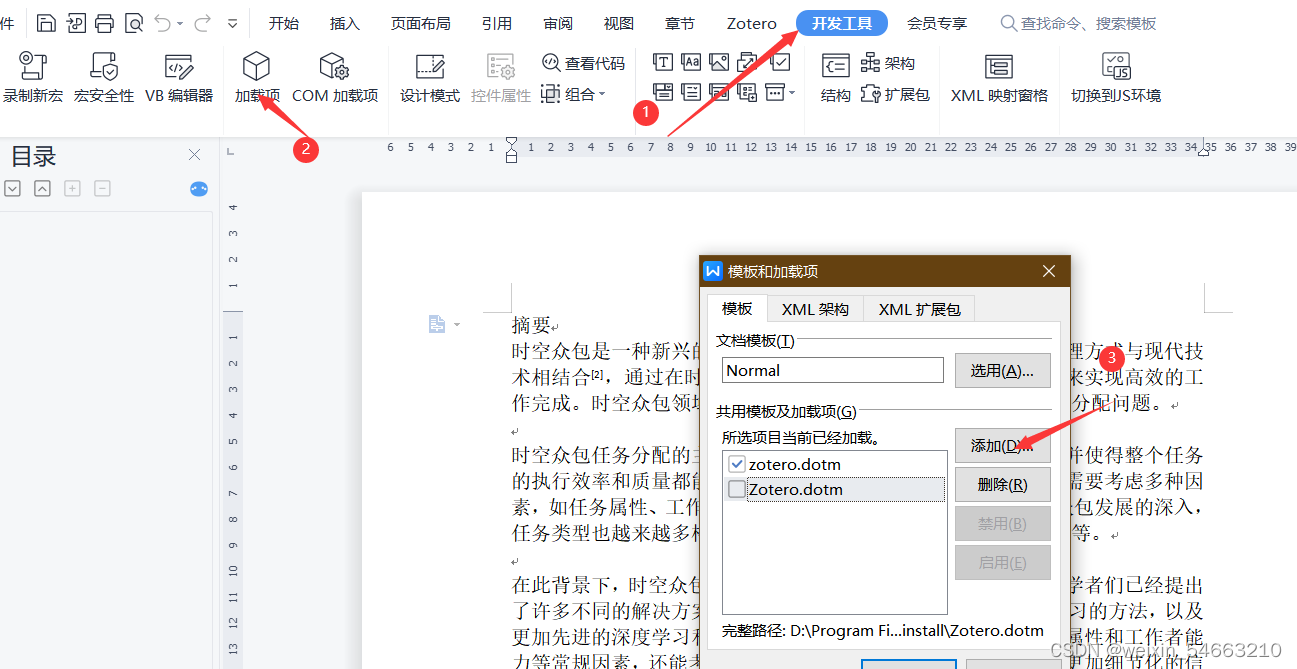Screen dimensions: 1297x669
Task: Insert a rich text (Aa) content control
Action: click(691, 62)
